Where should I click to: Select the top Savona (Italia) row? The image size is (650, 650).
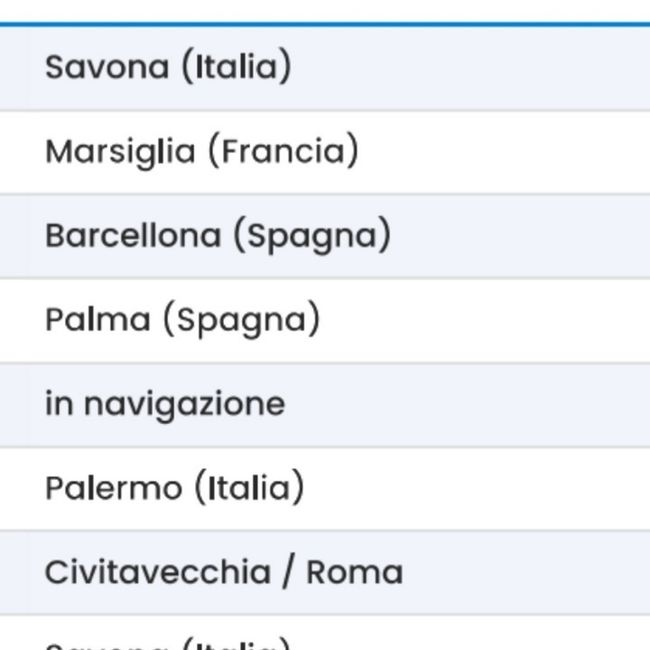click(168, 68)
